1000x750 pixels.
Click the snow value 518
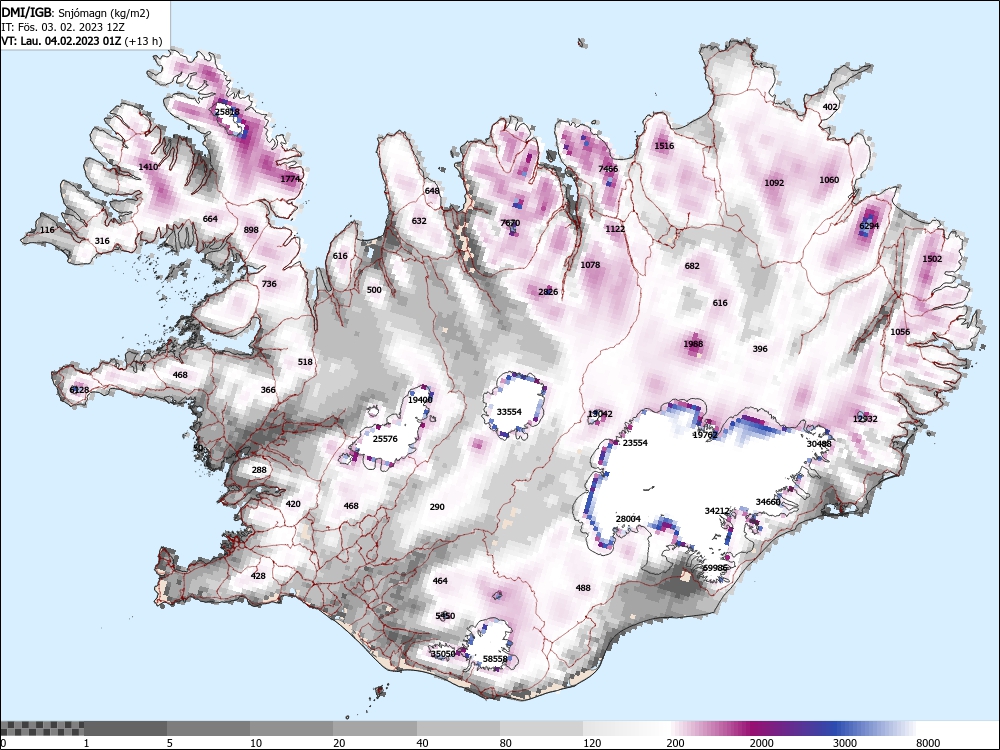click(x=305, y=362)
